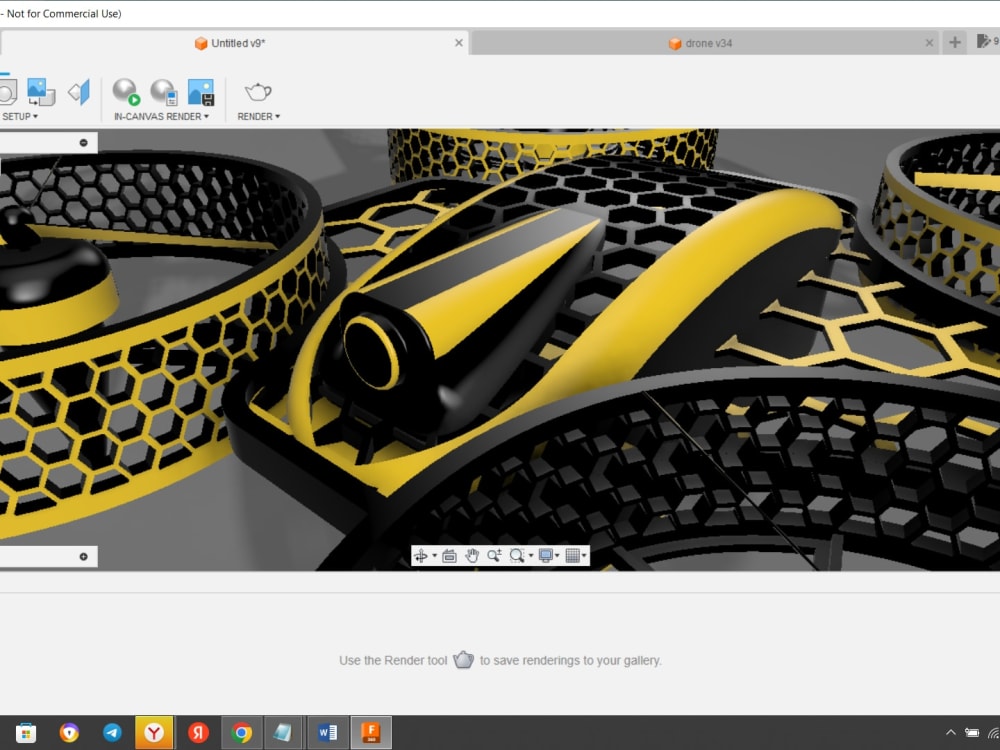Collapse the panel using the arrow above the viewport
The height and width of the screenshot is (750, 1000).
pyautogui.click(x=84, y=141)
